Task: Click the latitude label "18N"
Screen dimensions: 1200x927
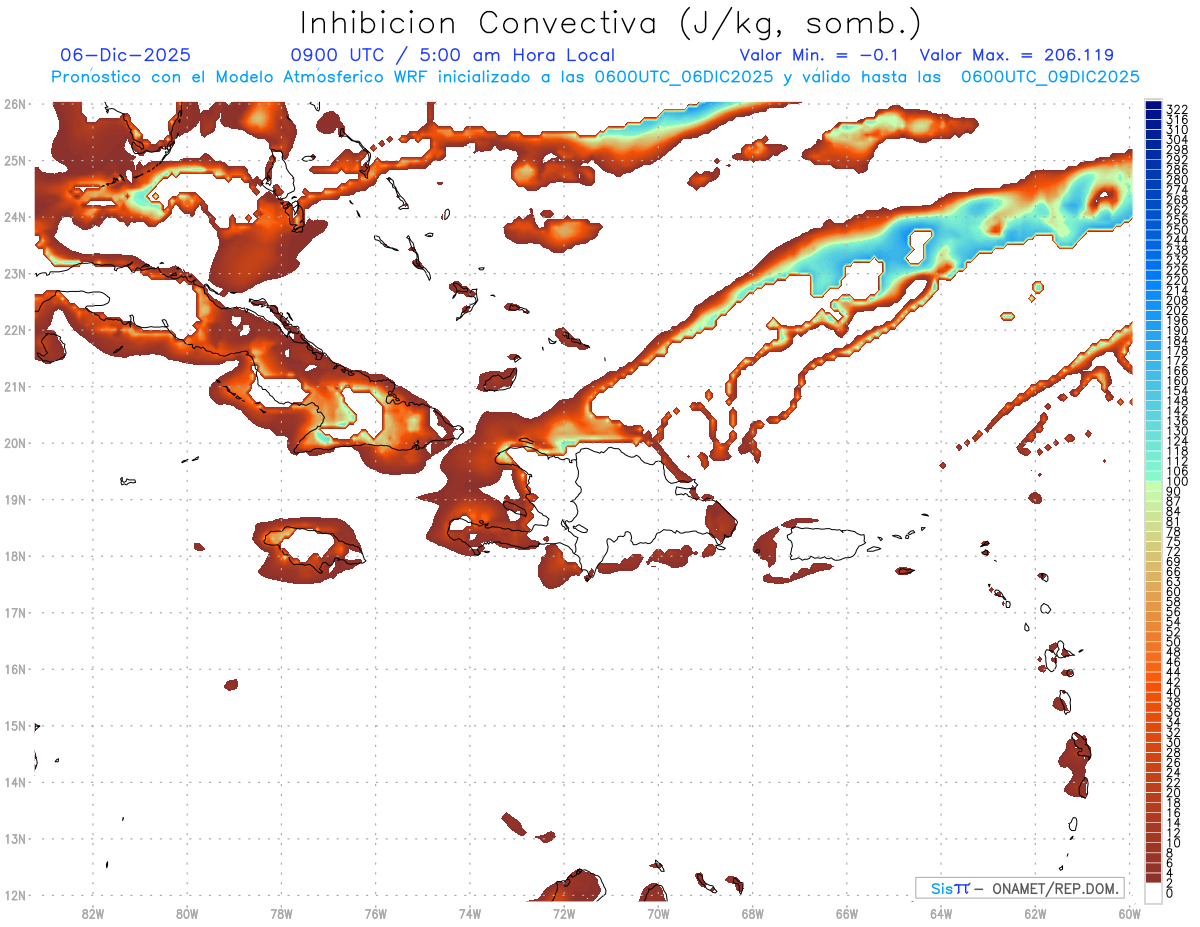Action: pyautogui.click(x=15, y=556)
